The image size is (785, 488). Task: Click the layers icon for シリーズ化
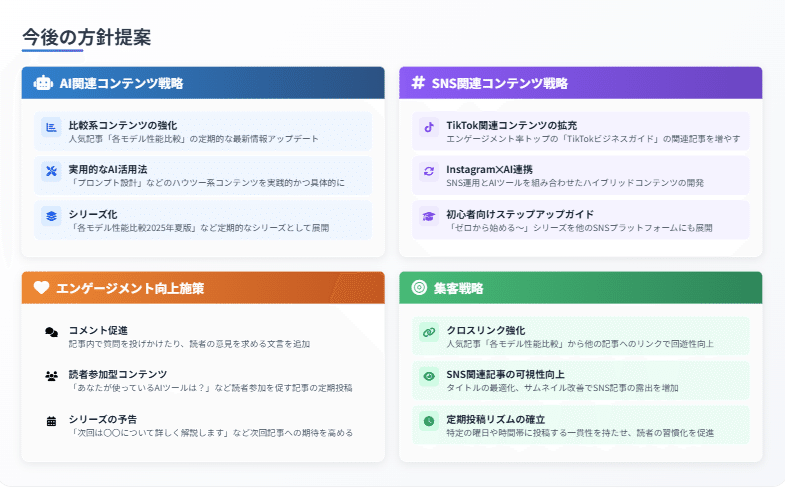pos(51,216)
